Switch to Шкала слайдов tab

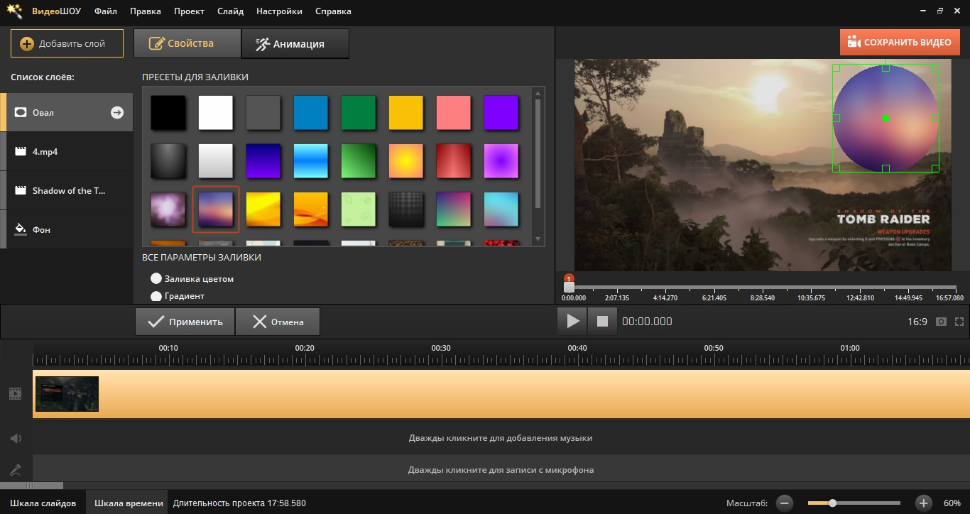[43, 503]
